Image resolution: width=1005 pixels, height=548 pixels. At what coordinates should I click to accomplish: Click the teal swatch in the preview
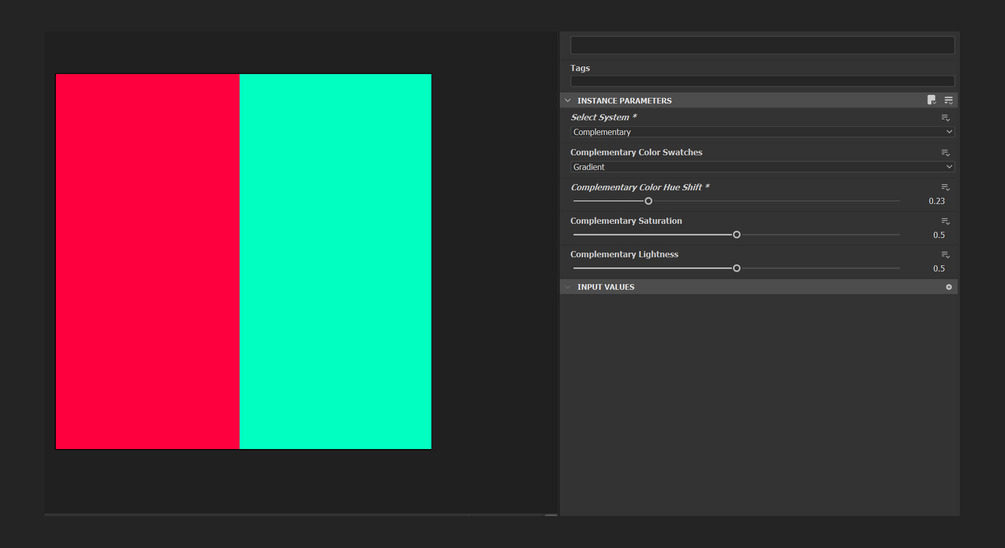335,262
